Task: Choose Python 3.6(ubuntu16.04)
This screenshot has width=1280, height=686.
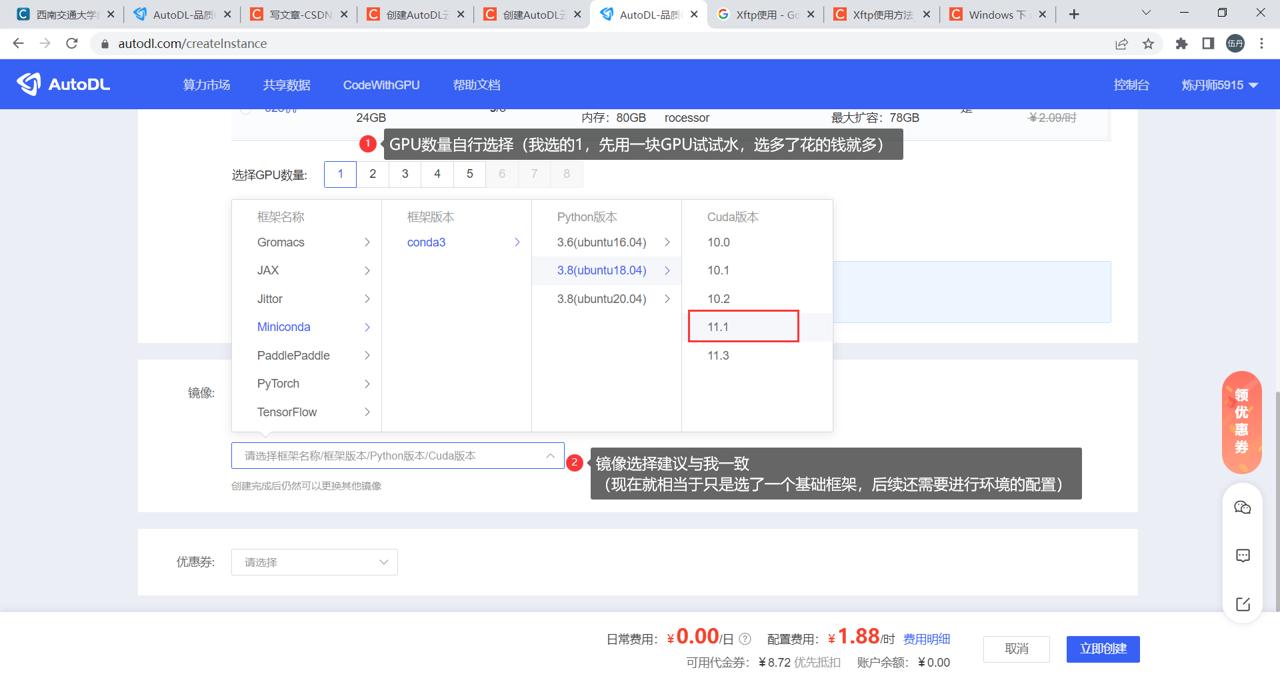Action: pyautogui.click(x=606, y=242)
